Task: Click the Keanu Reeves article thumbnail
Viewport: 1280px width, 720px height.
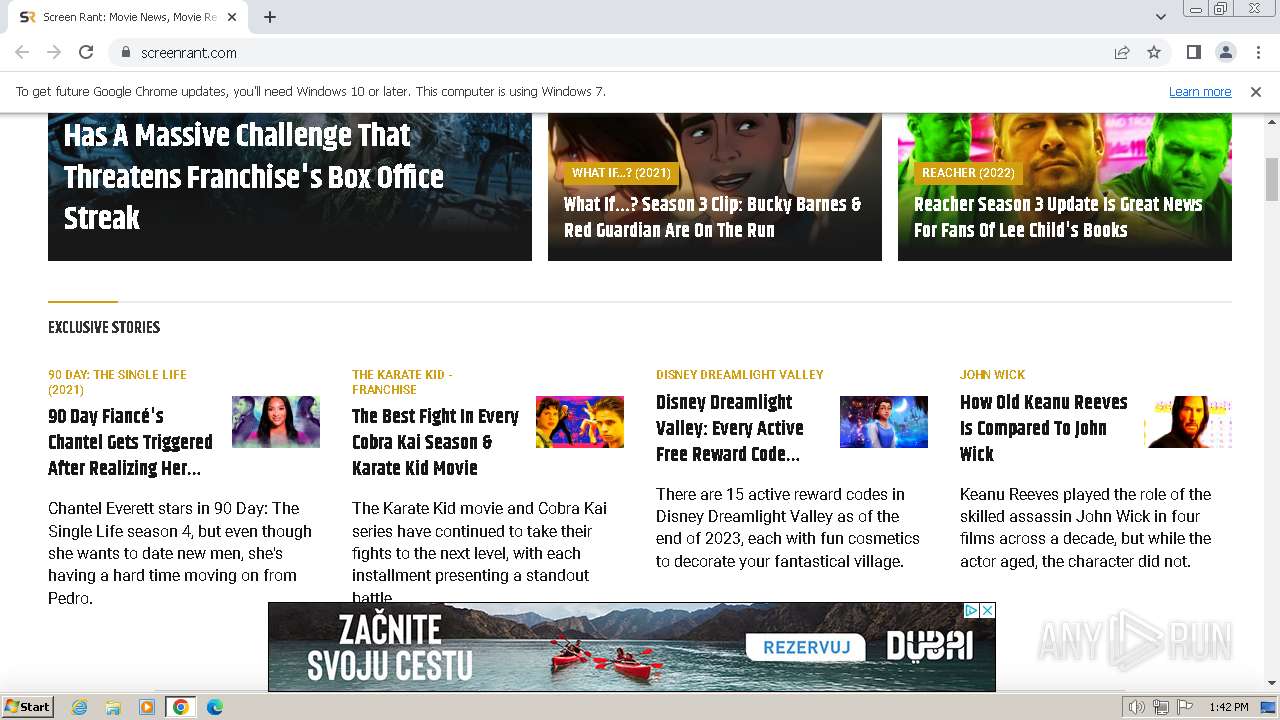Action: pos(1188,422)
